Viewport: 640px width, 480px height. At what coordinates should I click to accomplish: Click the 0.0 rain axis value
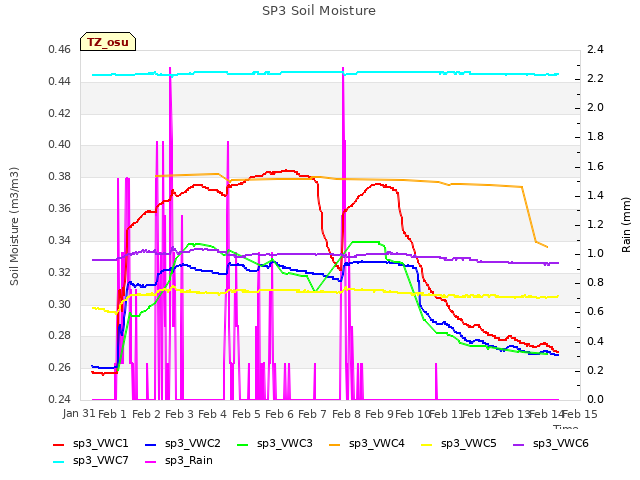tap(596, 399)
